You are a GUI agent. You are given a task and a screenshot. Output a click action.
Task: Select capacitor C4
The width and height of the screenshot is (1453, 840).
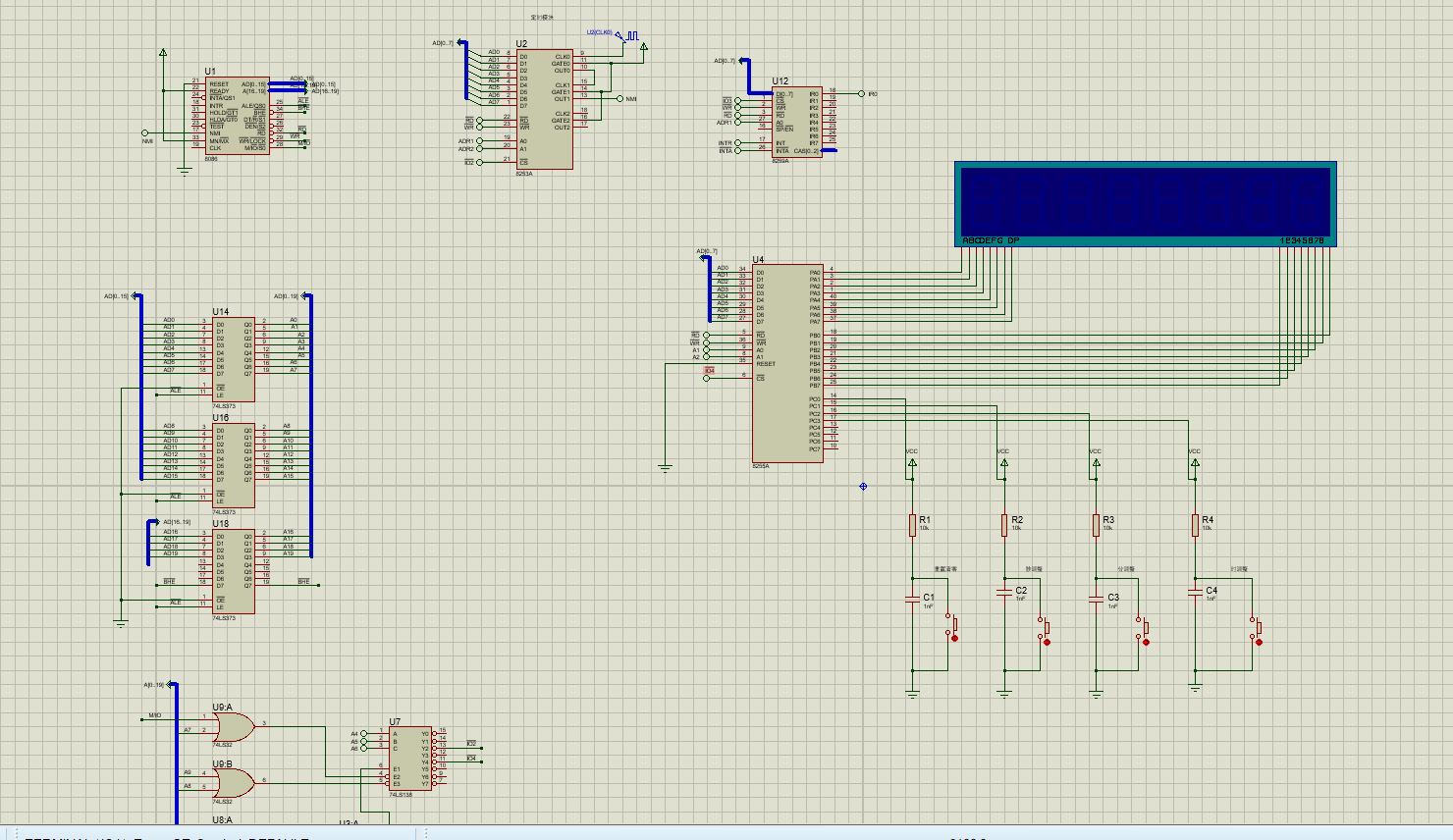point(1195,594)
